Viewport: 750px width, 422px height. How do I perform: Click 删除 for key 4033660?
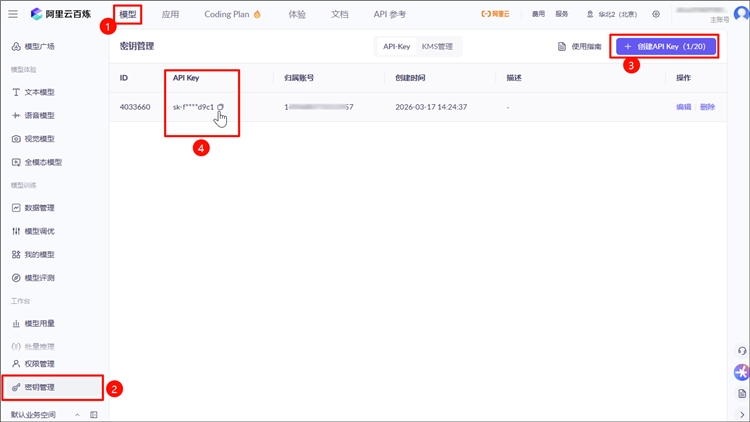pos(707,107)
